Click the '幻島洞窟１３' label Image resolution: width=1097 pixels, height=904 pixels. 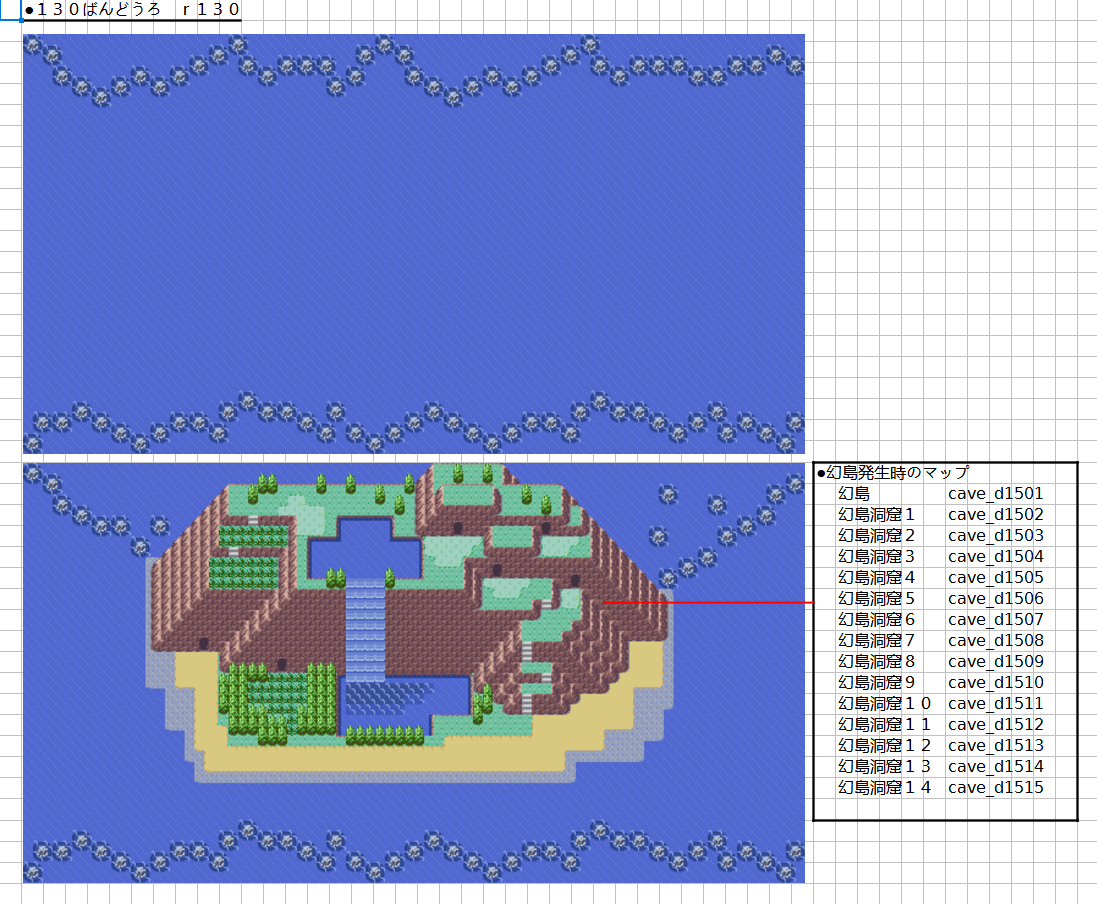tap(884, 766)
